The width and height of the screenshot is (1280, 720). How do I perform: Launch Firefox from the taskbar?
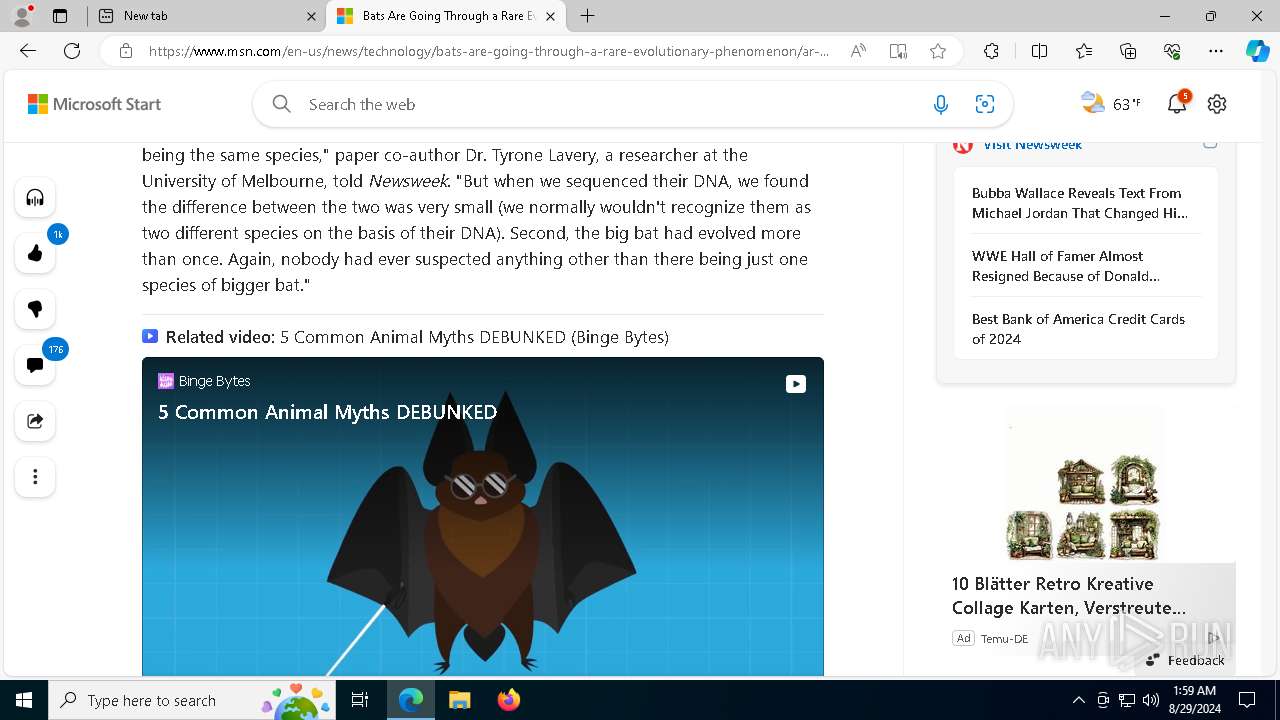[x=509, y=700]
